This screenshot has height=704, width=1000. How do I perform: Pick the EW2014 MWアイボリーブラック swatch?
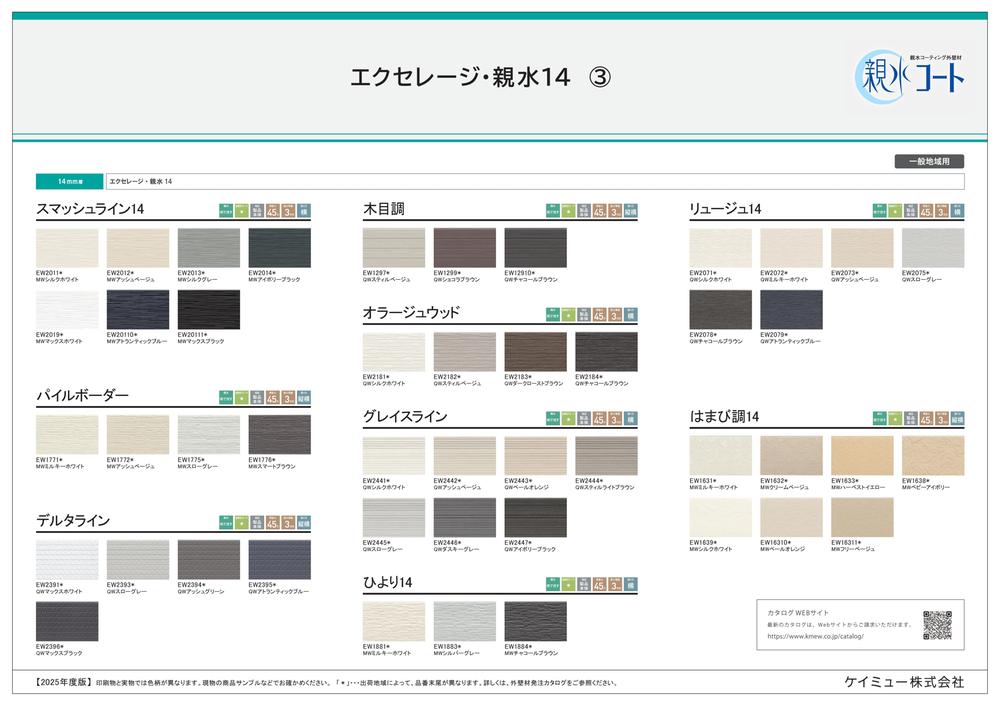(x=279, y=248)
